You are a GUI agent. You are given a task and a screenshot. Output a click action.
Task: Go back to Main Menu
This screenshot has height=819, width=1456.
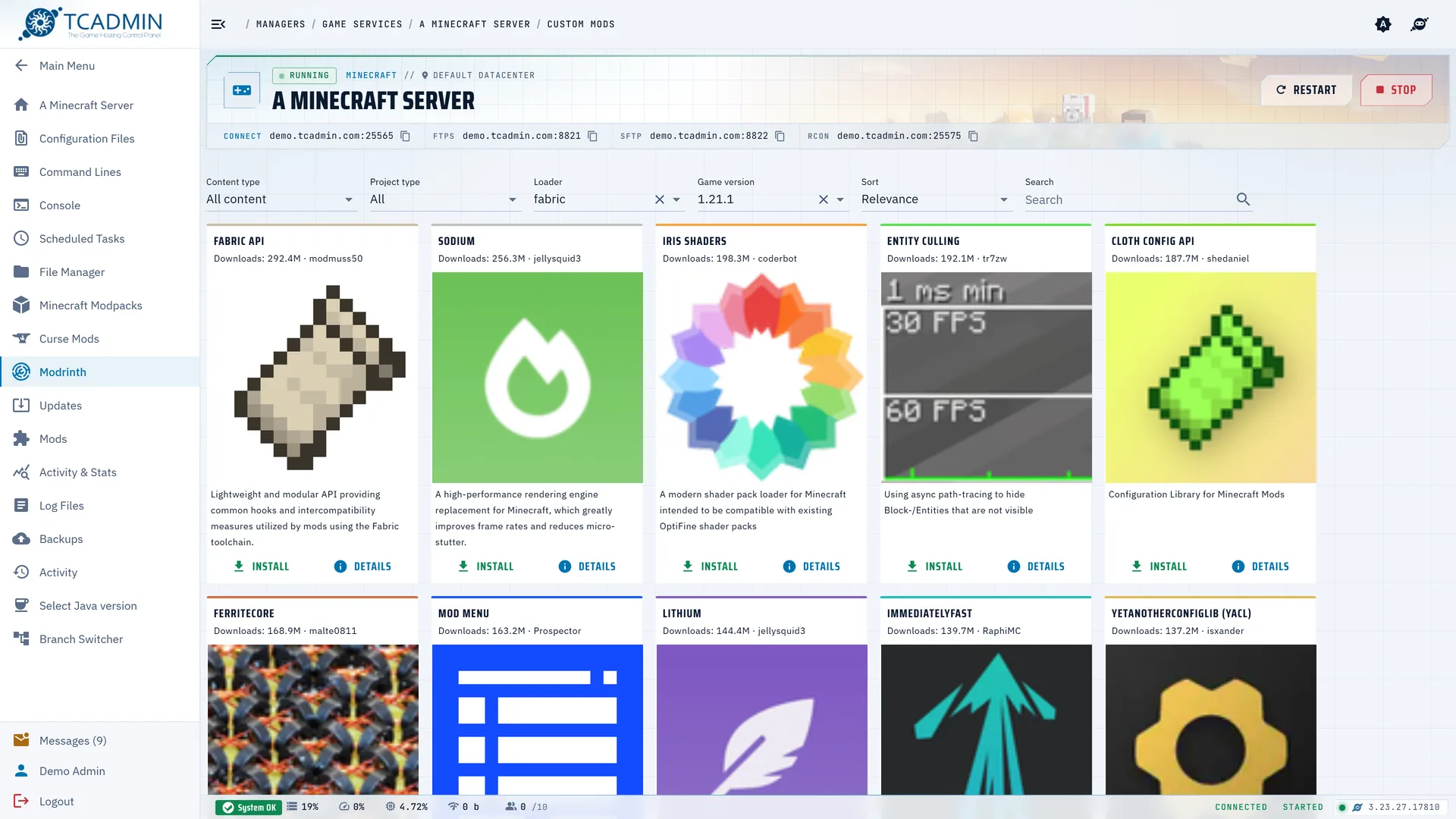(x=99, y=66)
